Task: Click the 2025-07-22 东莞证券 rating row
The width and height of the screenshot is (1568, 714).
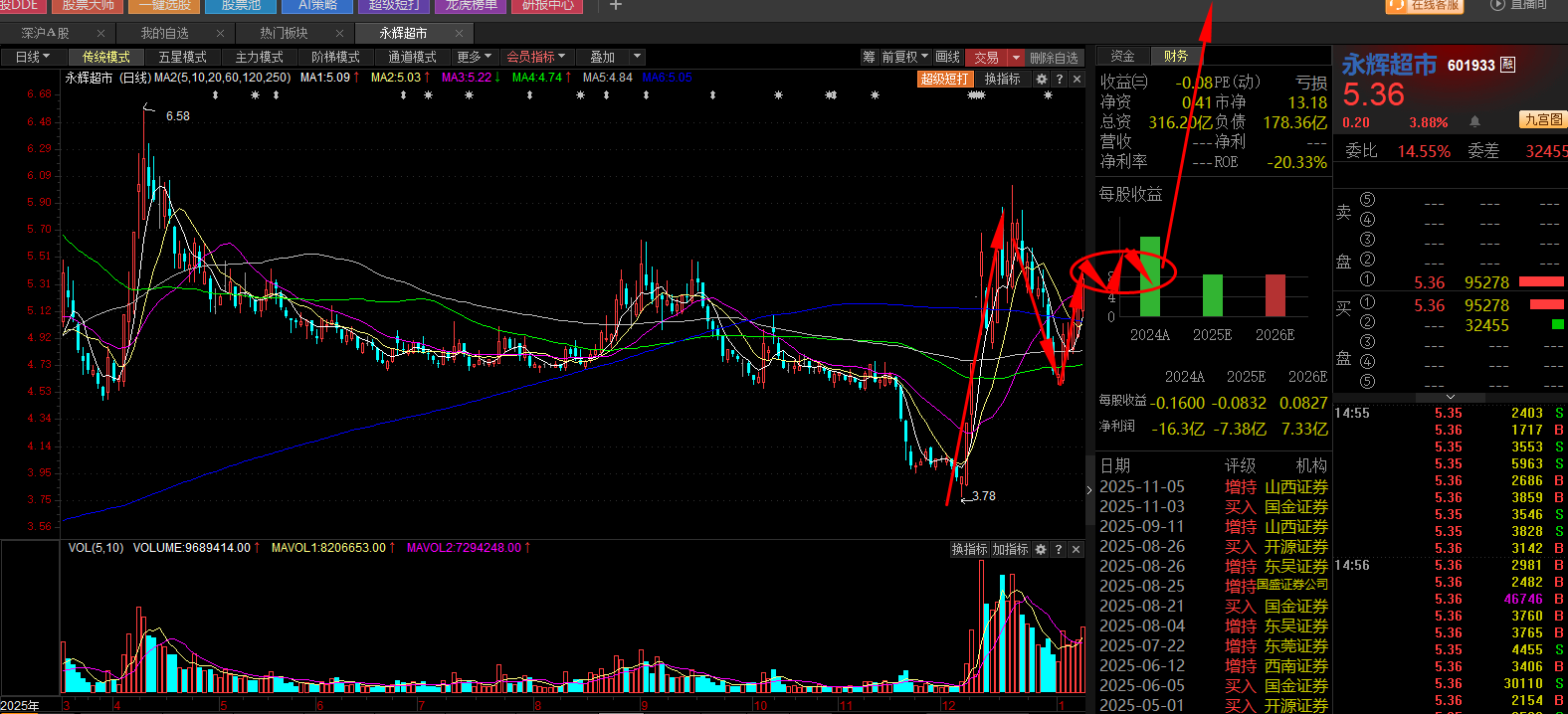Action: point(1213,645)
